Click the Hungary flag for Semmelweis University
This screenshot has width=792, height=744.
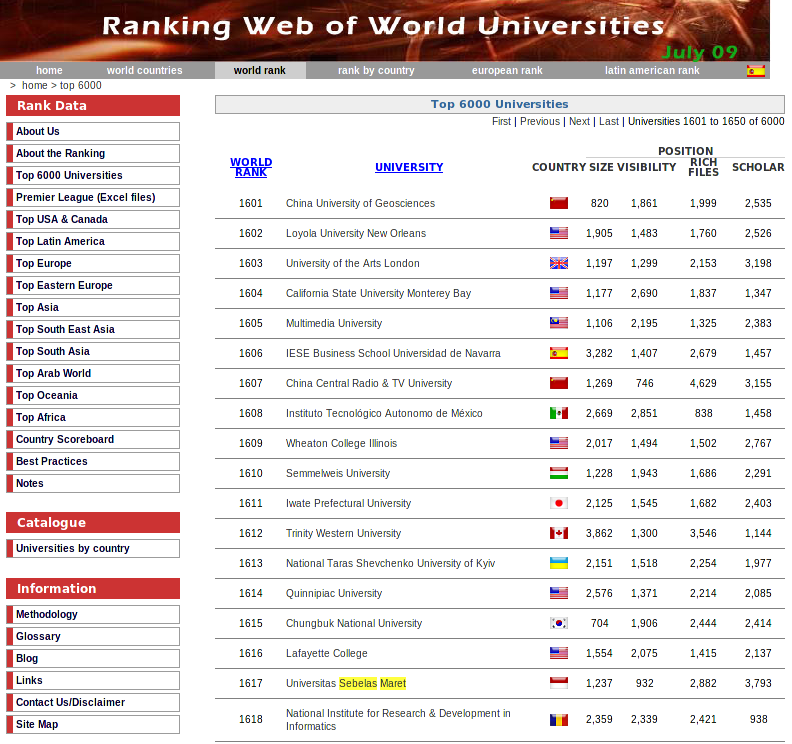(559, 473)
